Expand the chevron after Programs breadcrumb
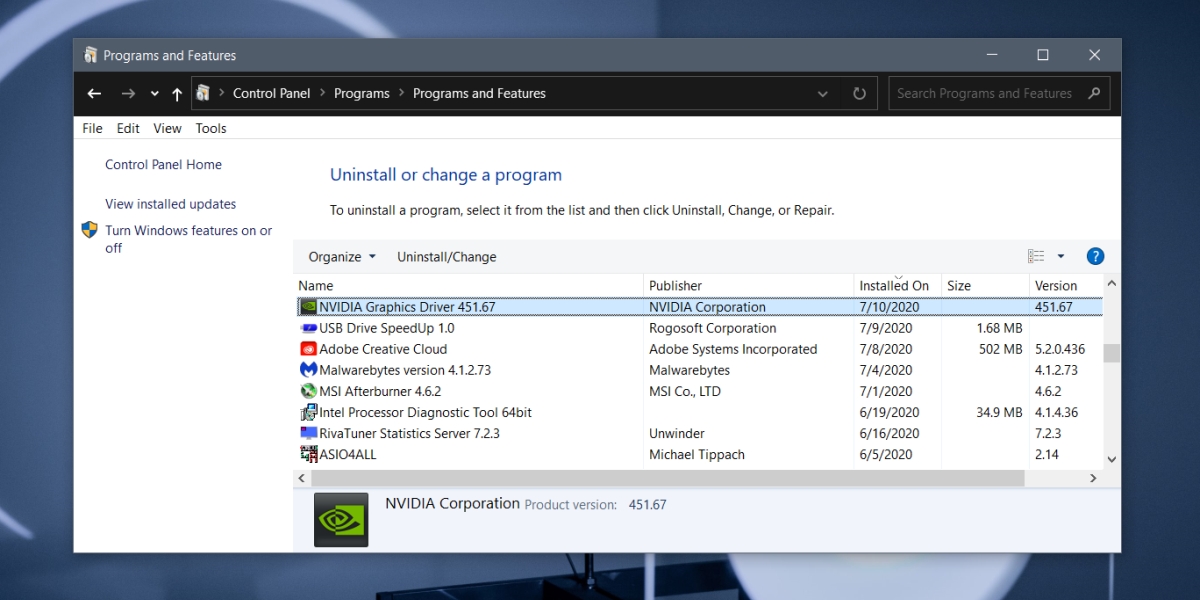Image resolution: width=1200 pixels, height=600 pixels. 401,93
